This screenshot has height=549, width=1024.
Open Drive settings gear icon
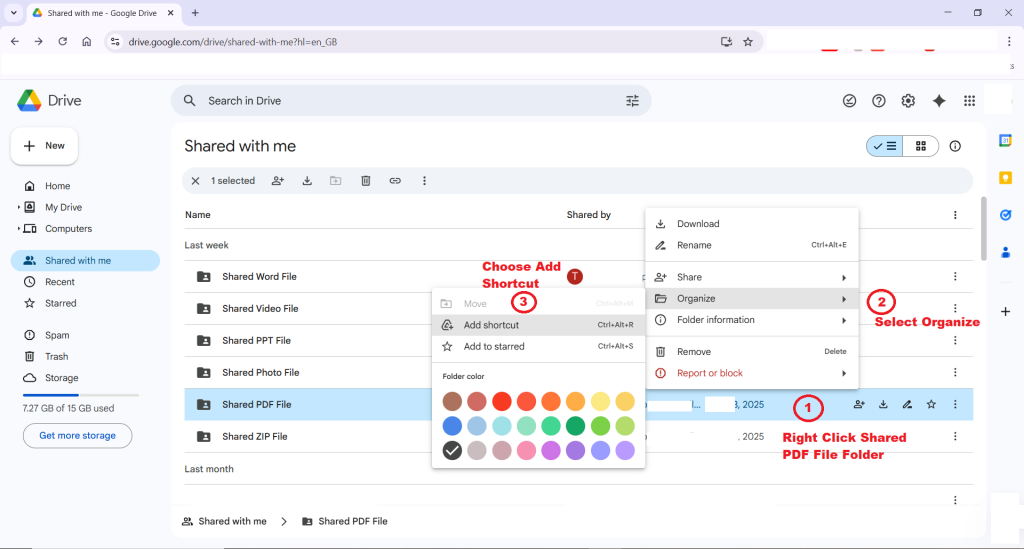[x=908, y=101]
